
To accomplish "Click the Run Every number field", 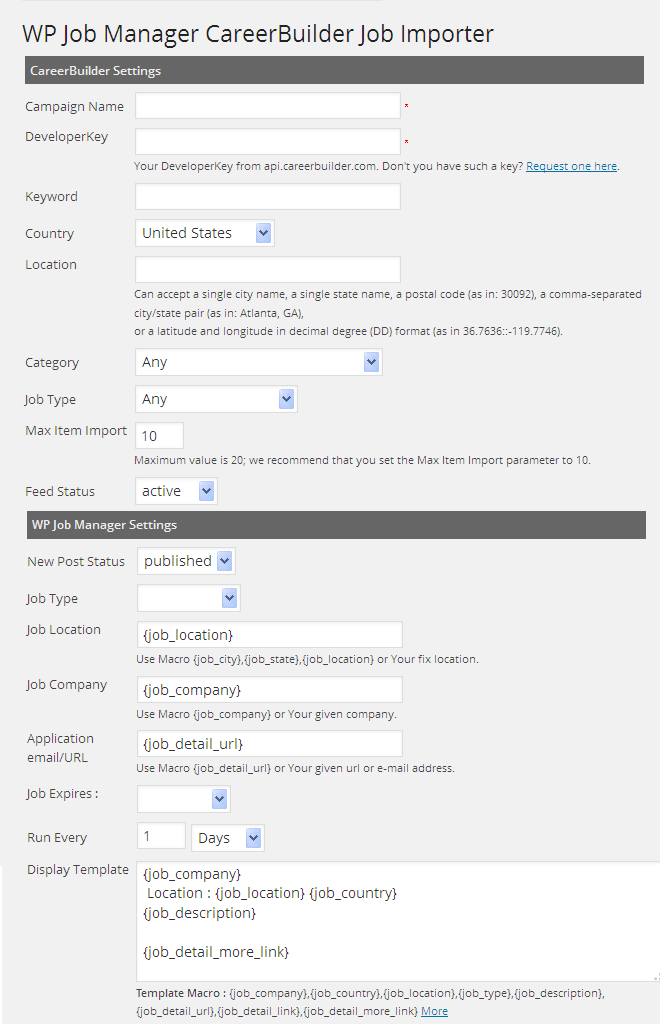I will pyautogui.click(x=161, y=836).
